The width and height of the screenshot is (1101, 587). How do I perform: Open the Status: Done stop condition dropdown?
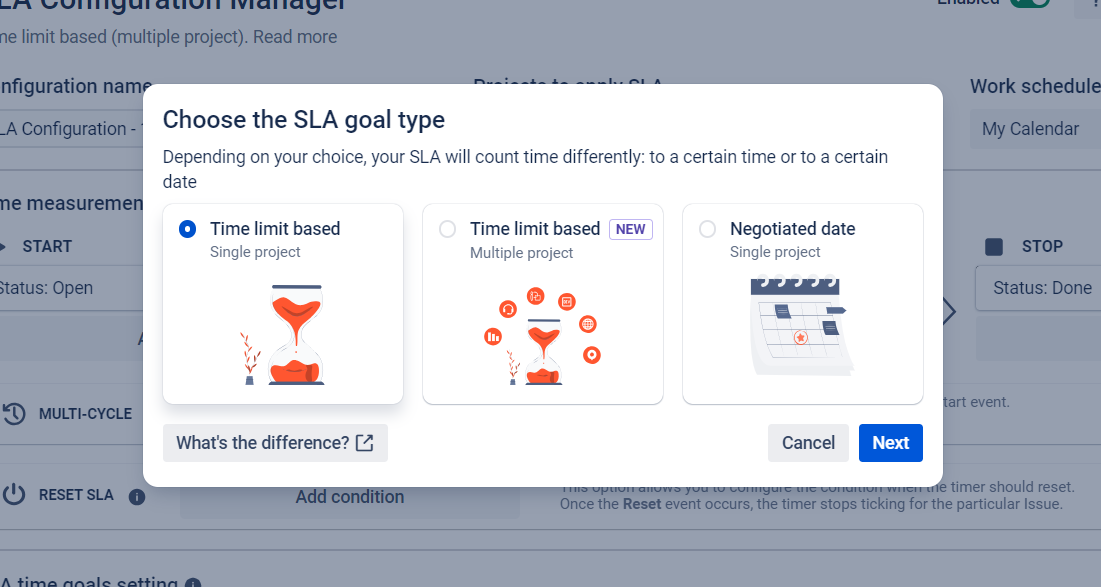[1040, 288]
